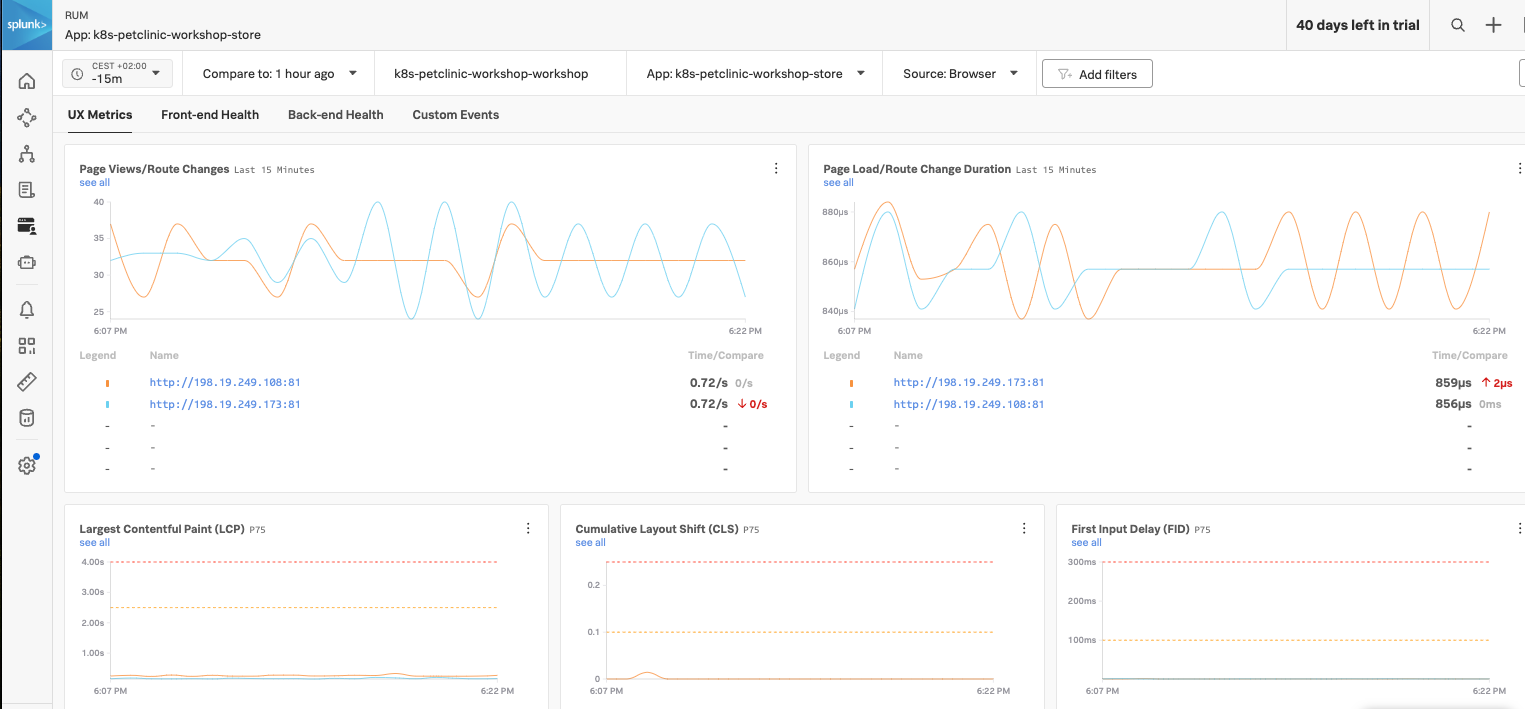Click the Page Load duration line chart area
The image size is (1525, 709).
click(x=1171, y=260)
